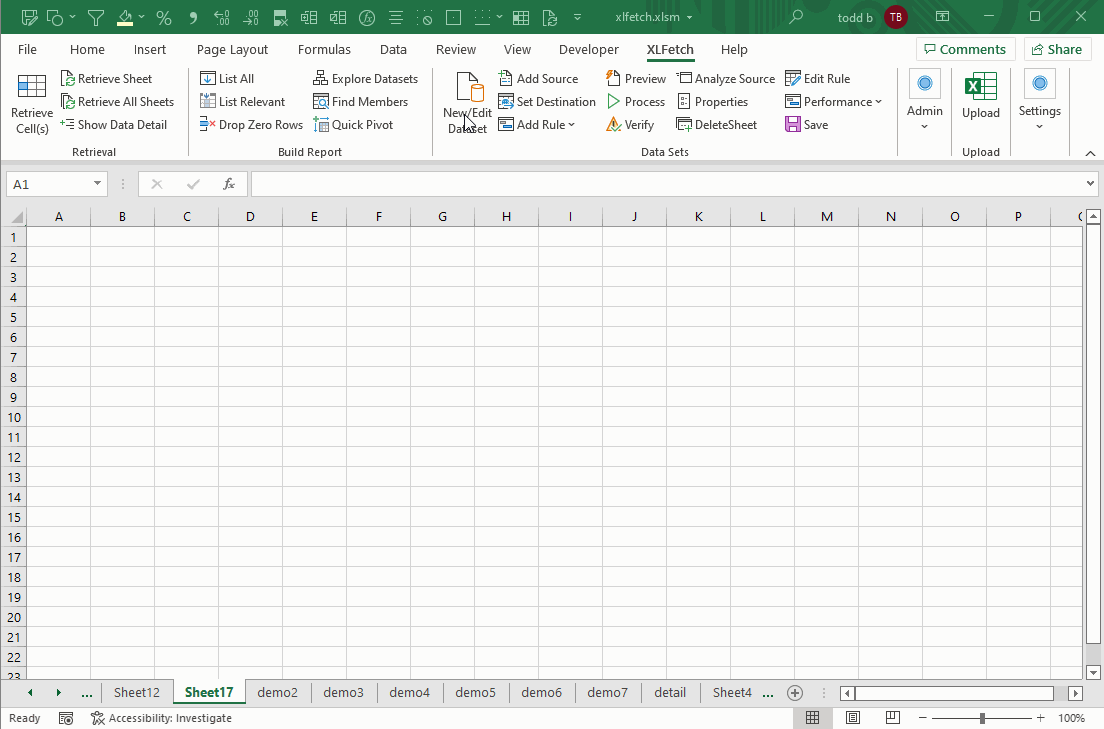Switch to Normal view in status bar
The image size is (1104, 729).
[x=813, y=718]
